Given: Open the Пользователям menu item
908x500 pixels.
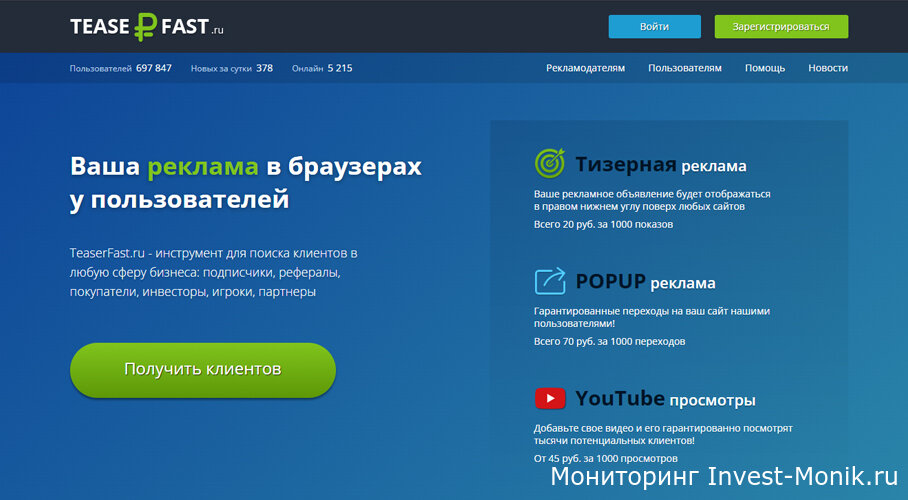Looking at the screenshot, I should click(x=684, y=68).
